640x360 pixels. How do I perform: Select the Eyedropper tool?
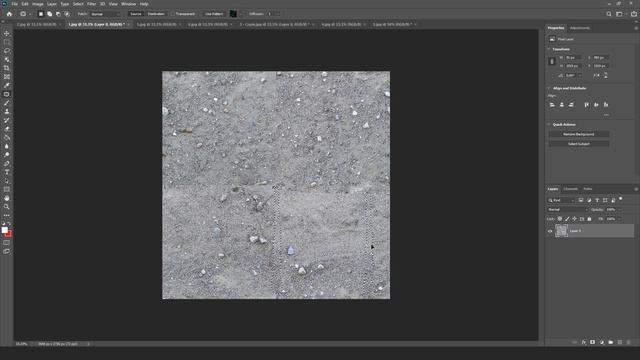pyautogui.click(x=7, y=85)
